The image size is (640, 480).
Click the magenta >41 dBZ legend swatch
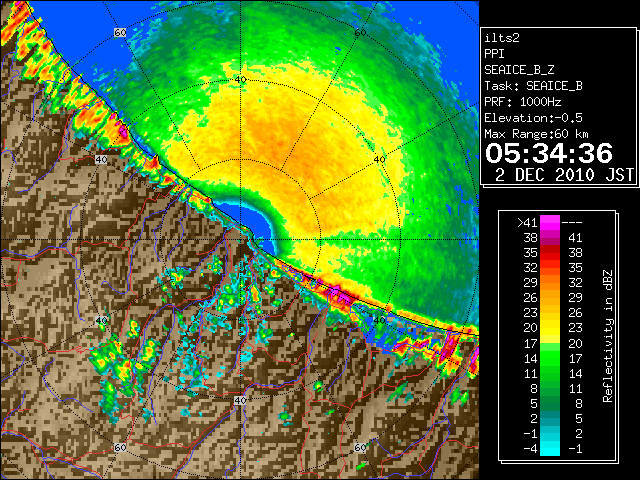(x=550, y=222)
